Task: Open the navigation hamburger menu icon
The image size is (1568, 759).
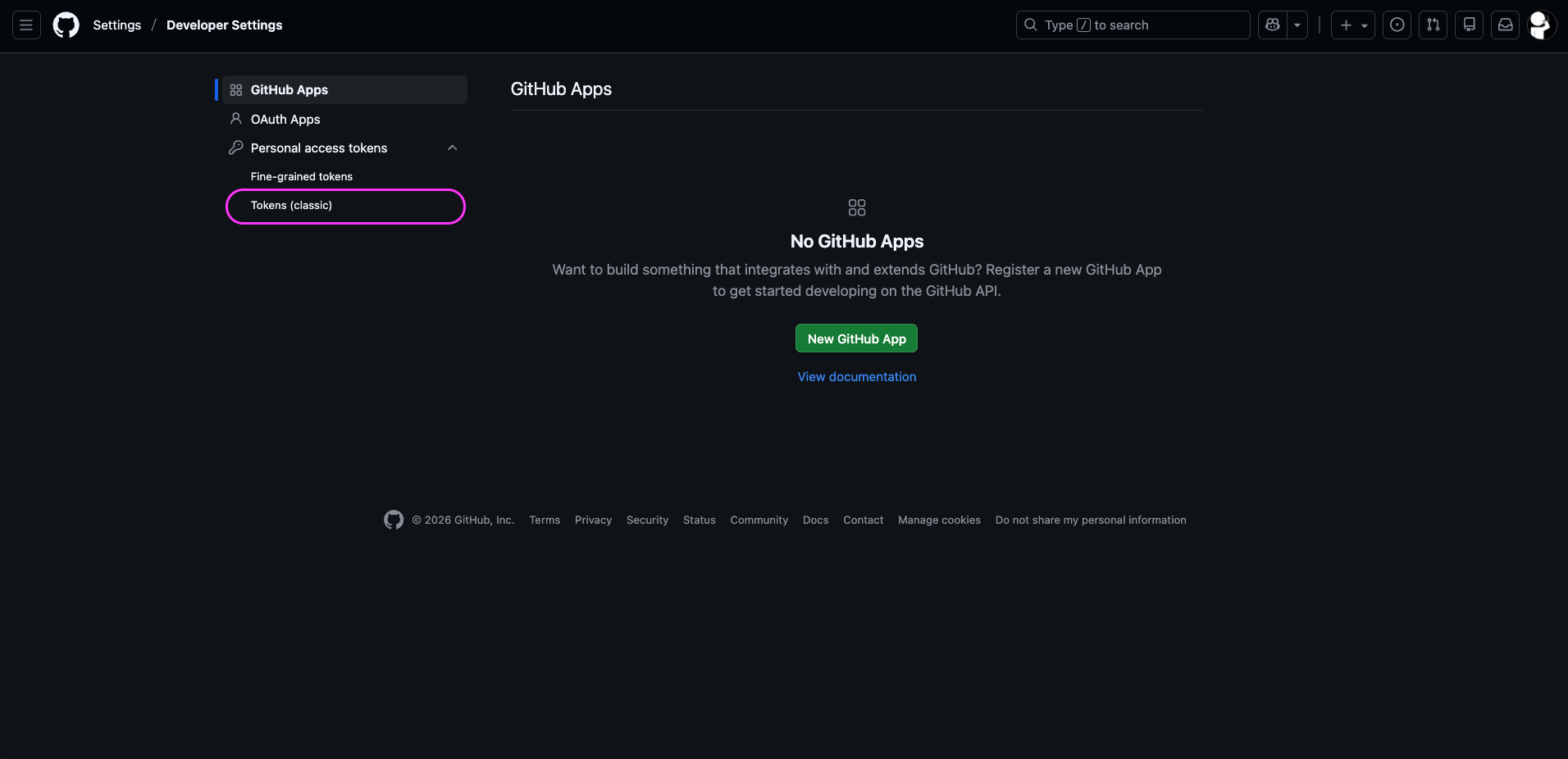Action: coord(25,25)
